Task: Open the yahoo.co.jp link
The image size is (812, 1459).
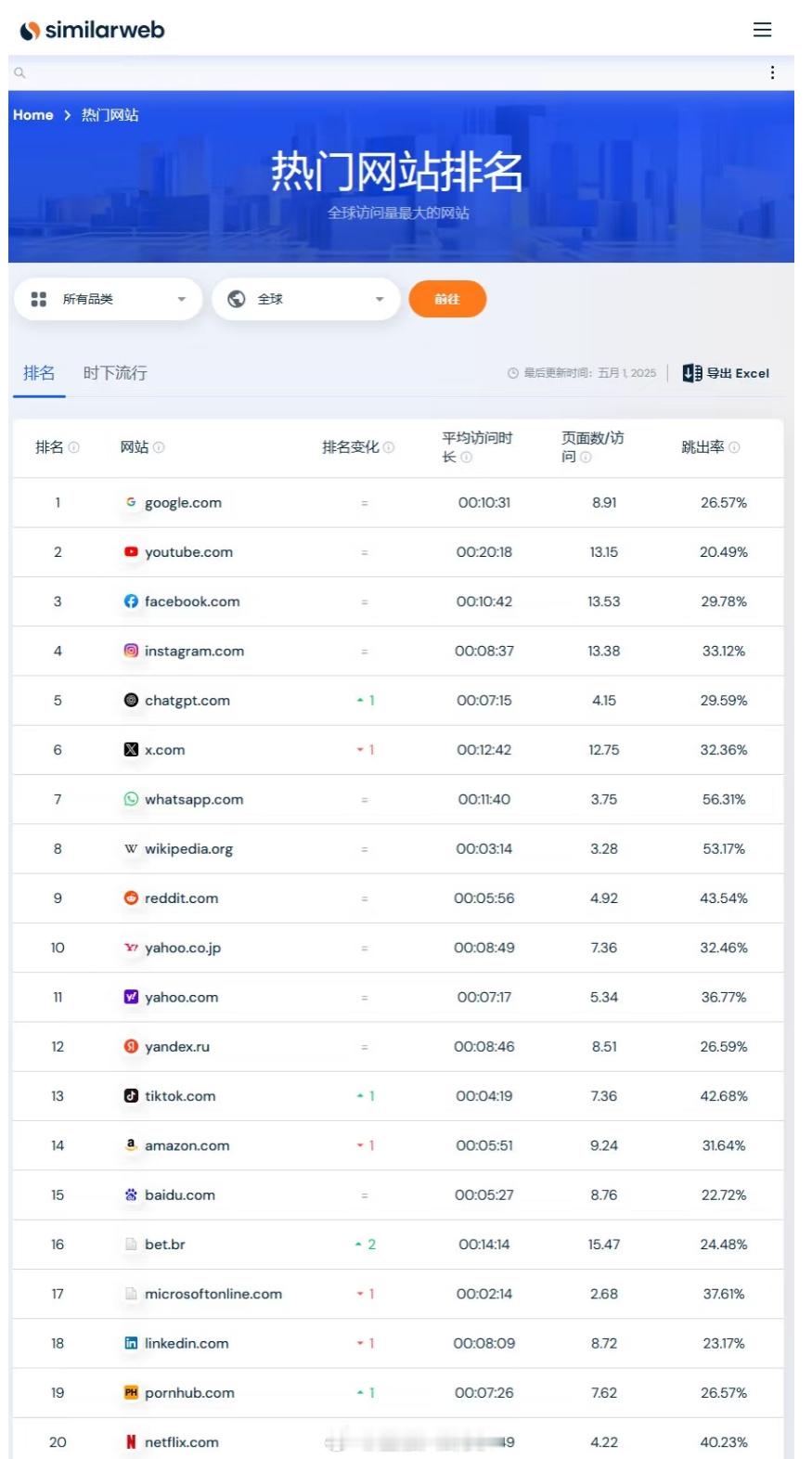Action: coord(183,948)
